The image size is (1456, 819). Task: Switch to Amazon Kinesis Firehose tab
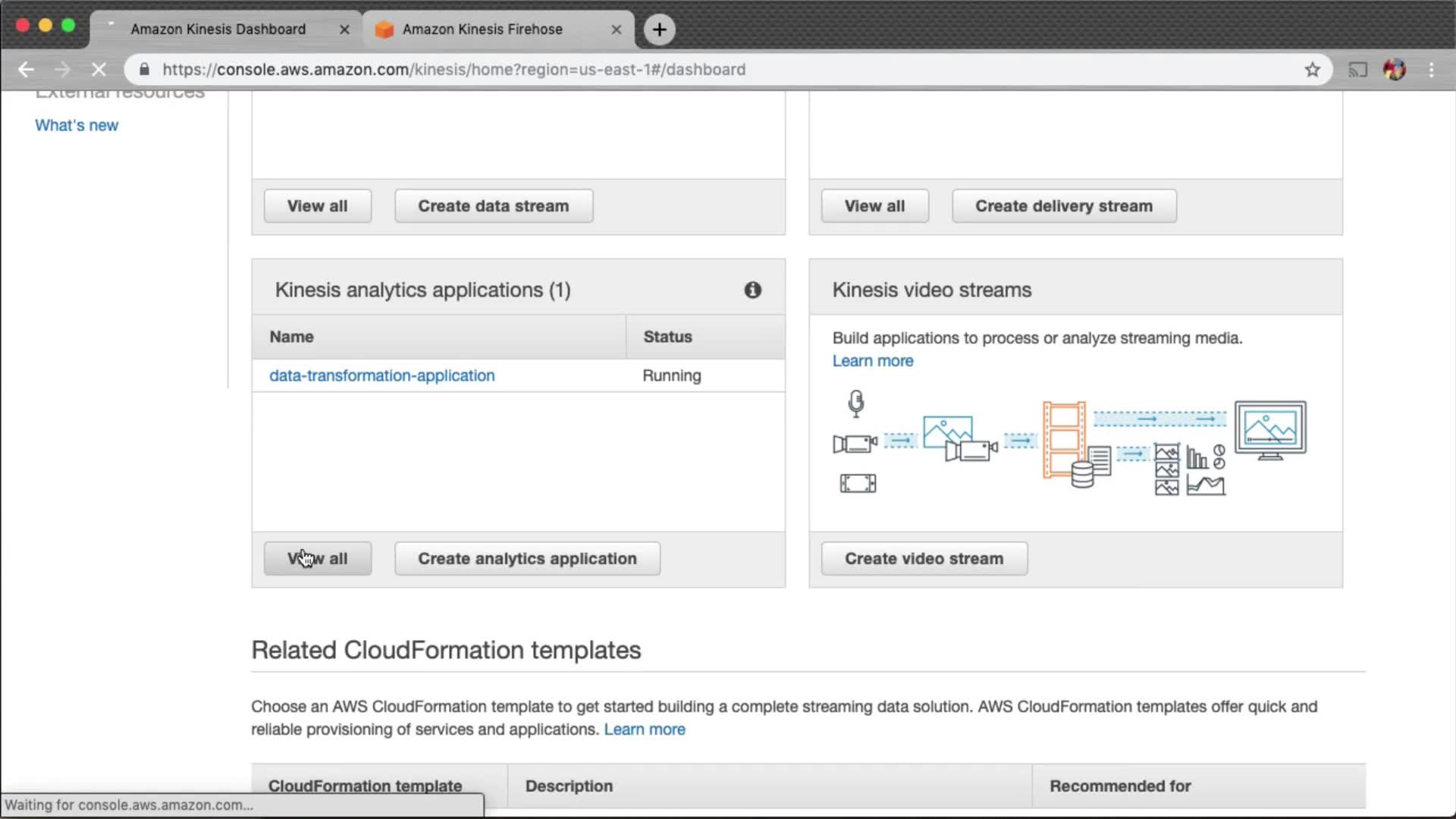[x=482, y=30]
